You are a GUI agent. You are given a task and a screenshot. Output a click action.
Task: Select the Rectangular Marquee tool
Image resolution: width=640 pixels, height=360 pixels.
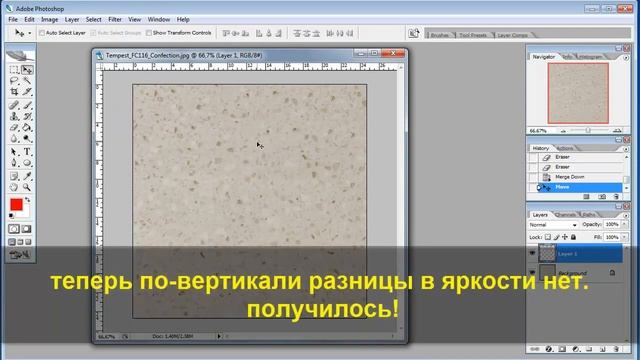pyautogui.click(x=14, y=70)
